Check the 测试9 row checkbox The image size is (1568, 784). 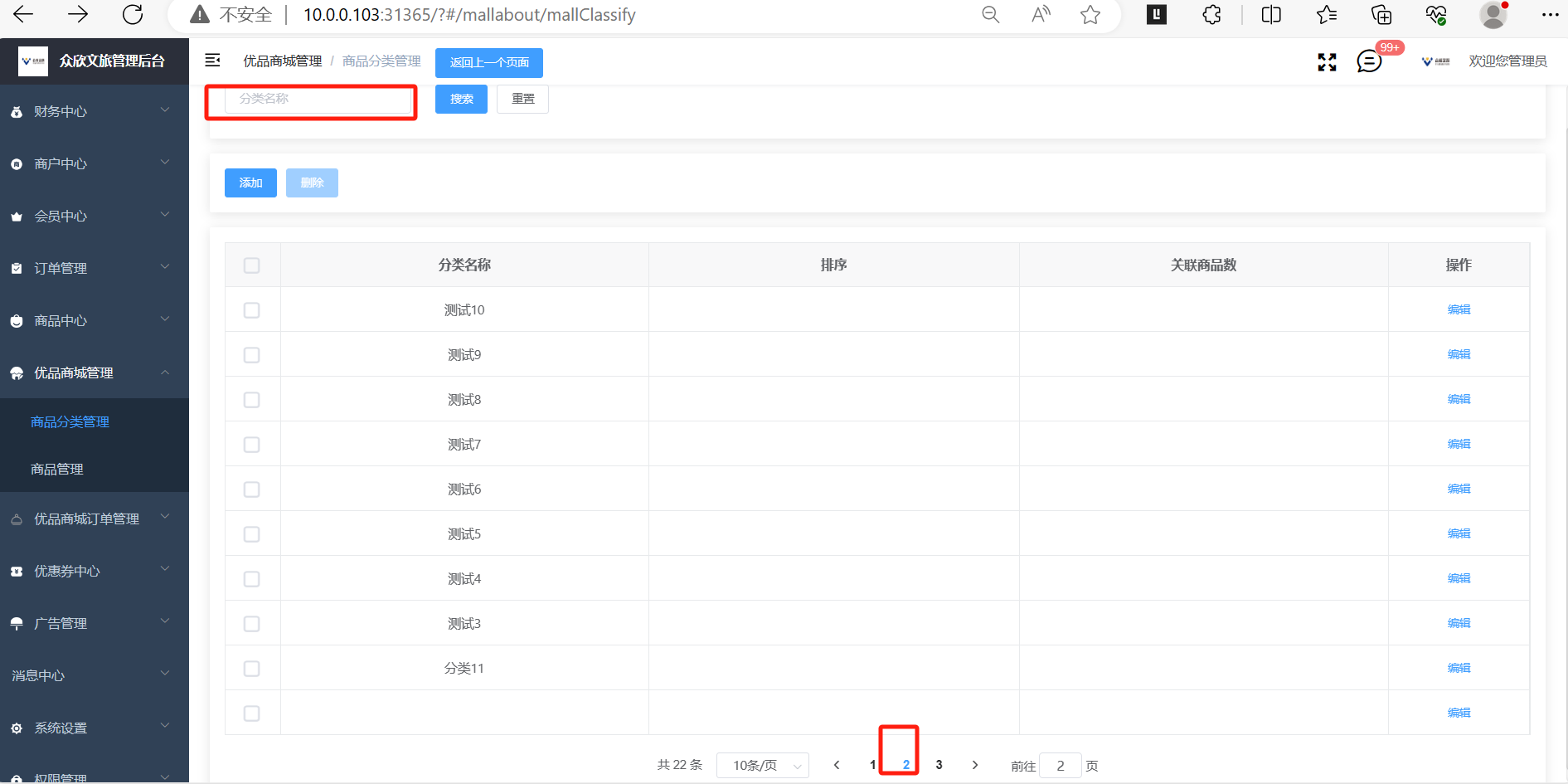click(x=252, y=355)
